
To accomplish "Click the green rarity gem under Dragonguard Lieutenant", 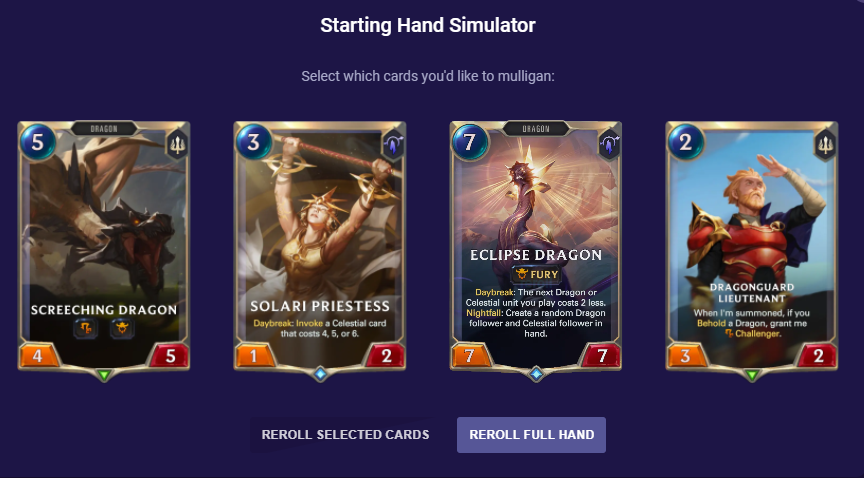I will coord(752,375).
